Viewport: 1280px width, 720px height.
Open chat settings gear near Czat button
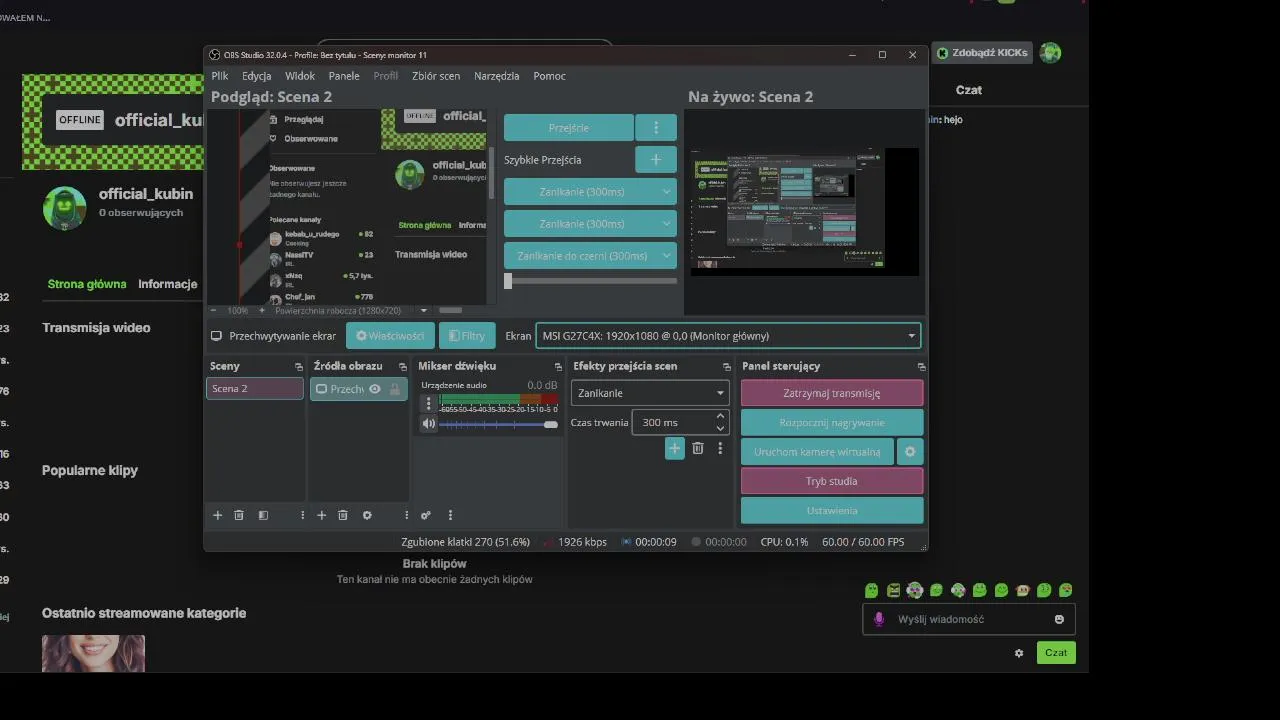pos(1019,653)
